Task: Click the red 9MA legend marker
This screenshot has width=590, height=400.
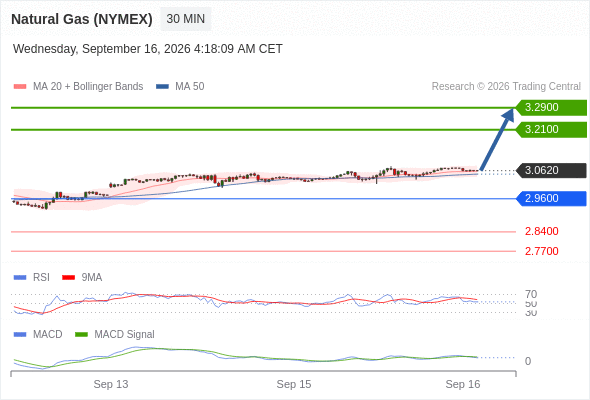Action: [x=68, y=277]
